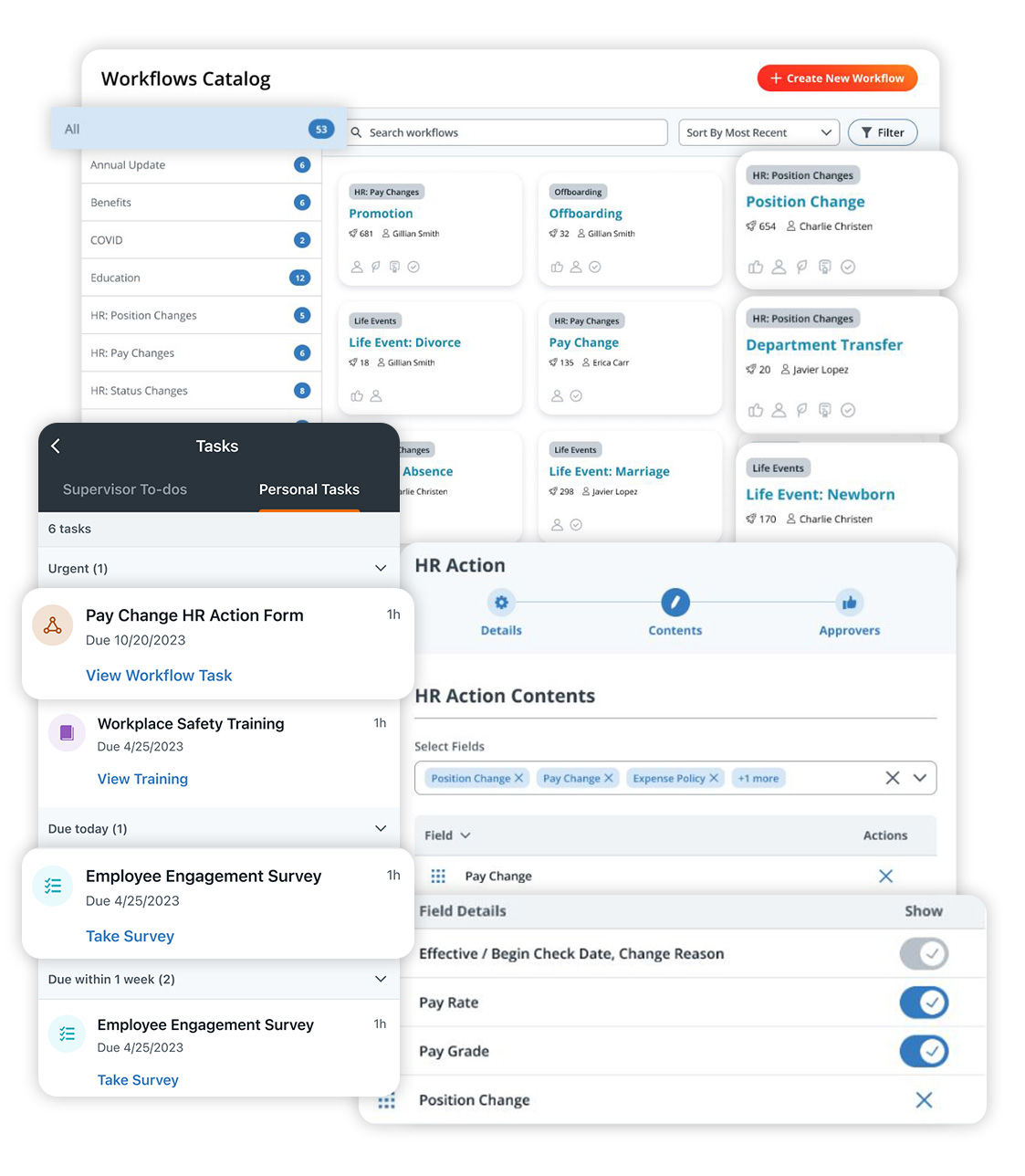1025x1176 pixels.
Task: Remove the Position Change chip from selected fields
Action: 518,778
